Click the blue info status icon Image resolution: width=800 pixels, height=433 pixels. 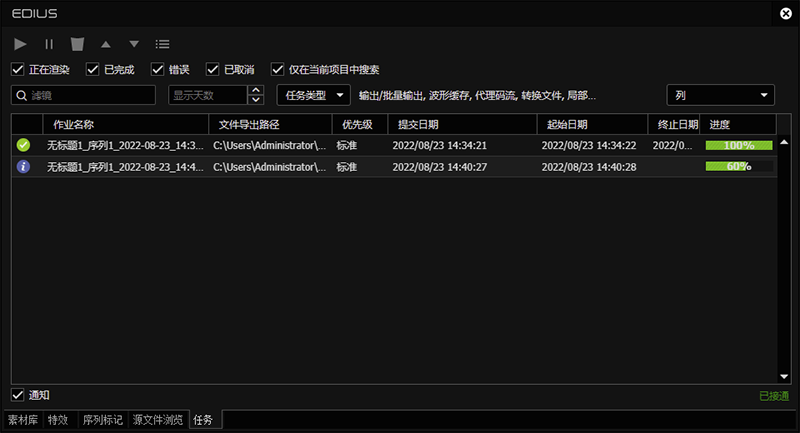tap(23, 167)
